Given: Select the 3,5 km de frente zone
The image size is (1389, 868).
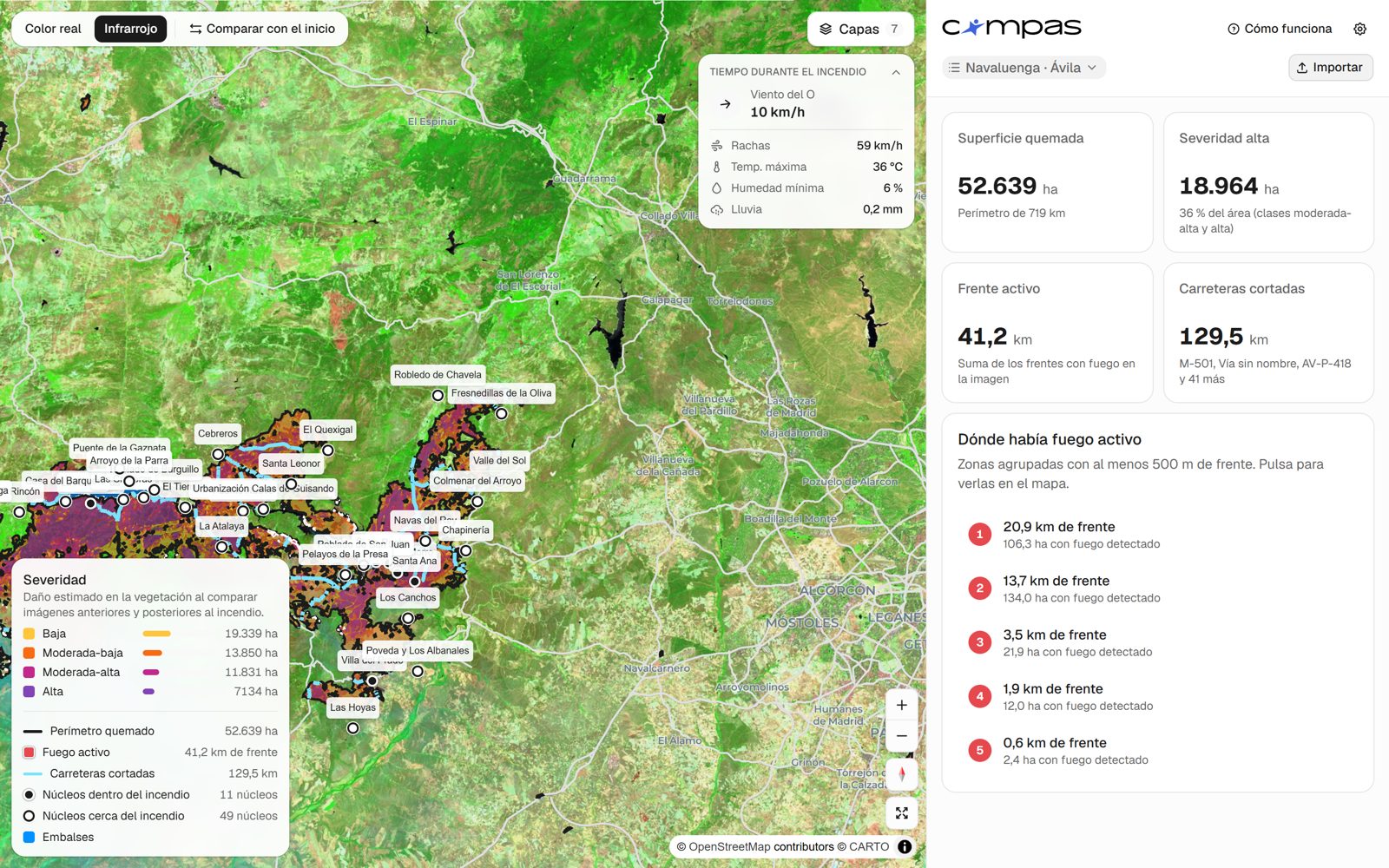Looking at the screenshot, I should (1157, 642).
